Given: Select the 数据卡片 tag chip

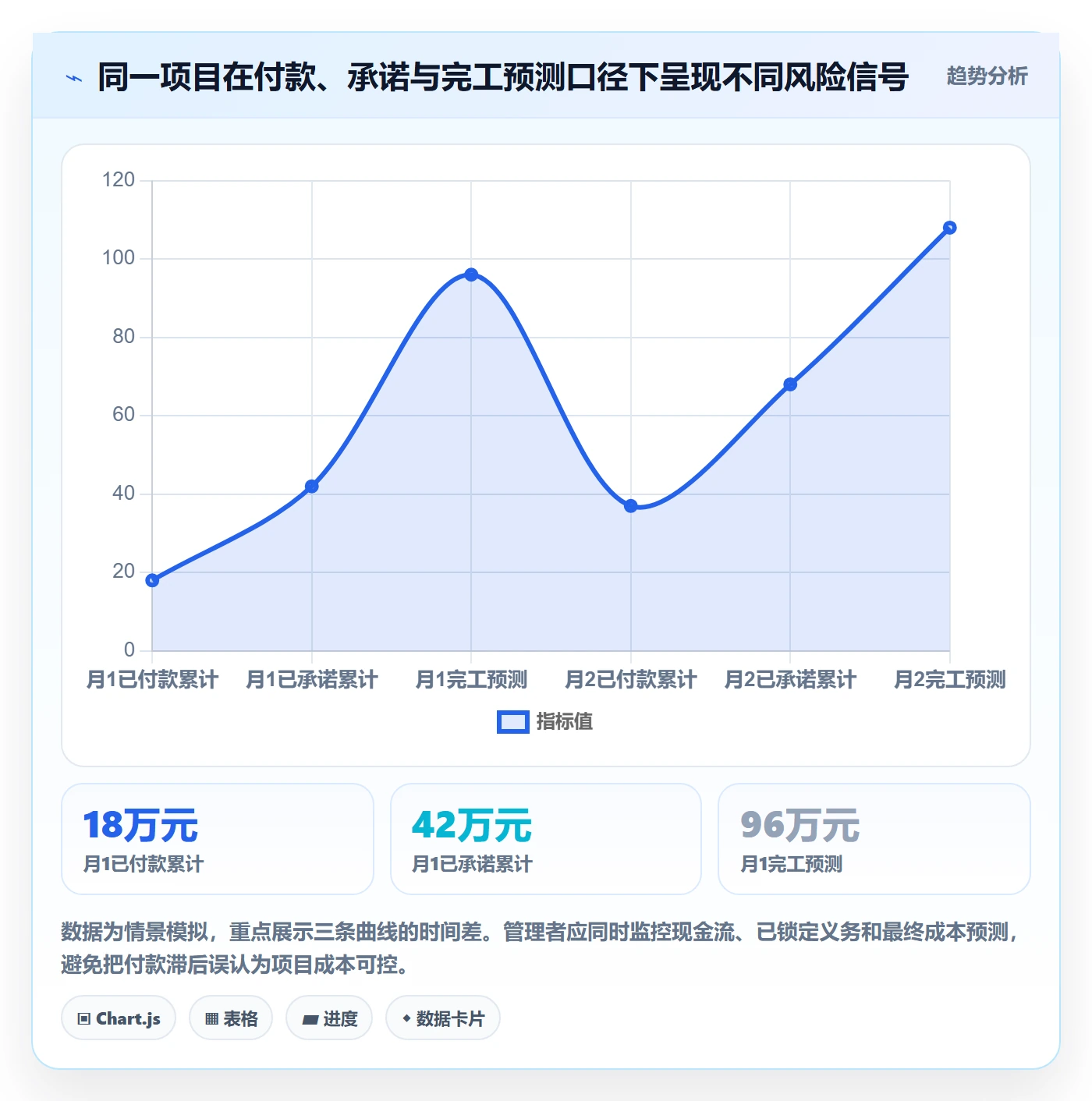Looking at the screenshot, I should 443,1018.
